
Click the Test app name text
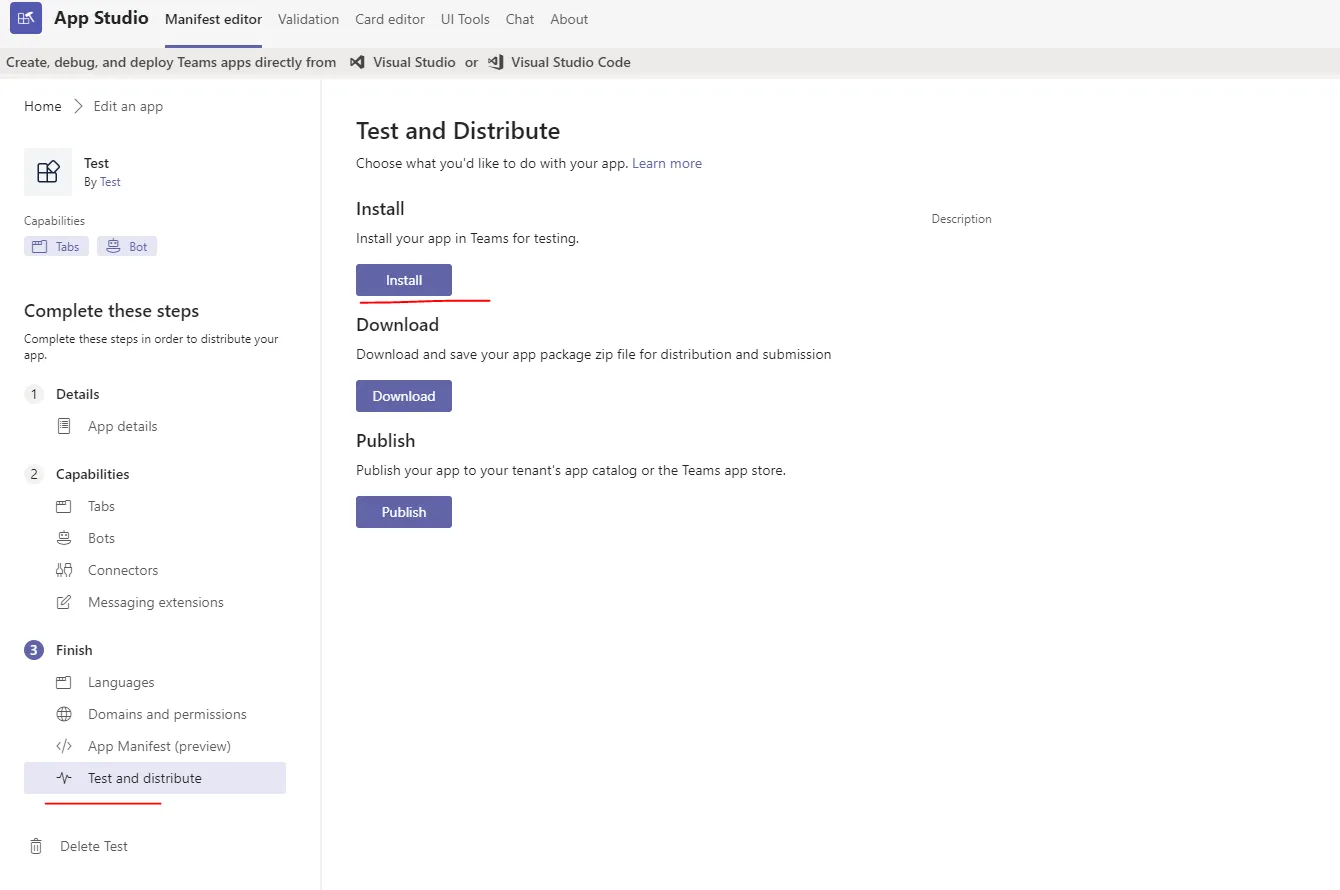click(x=97, y=163)
